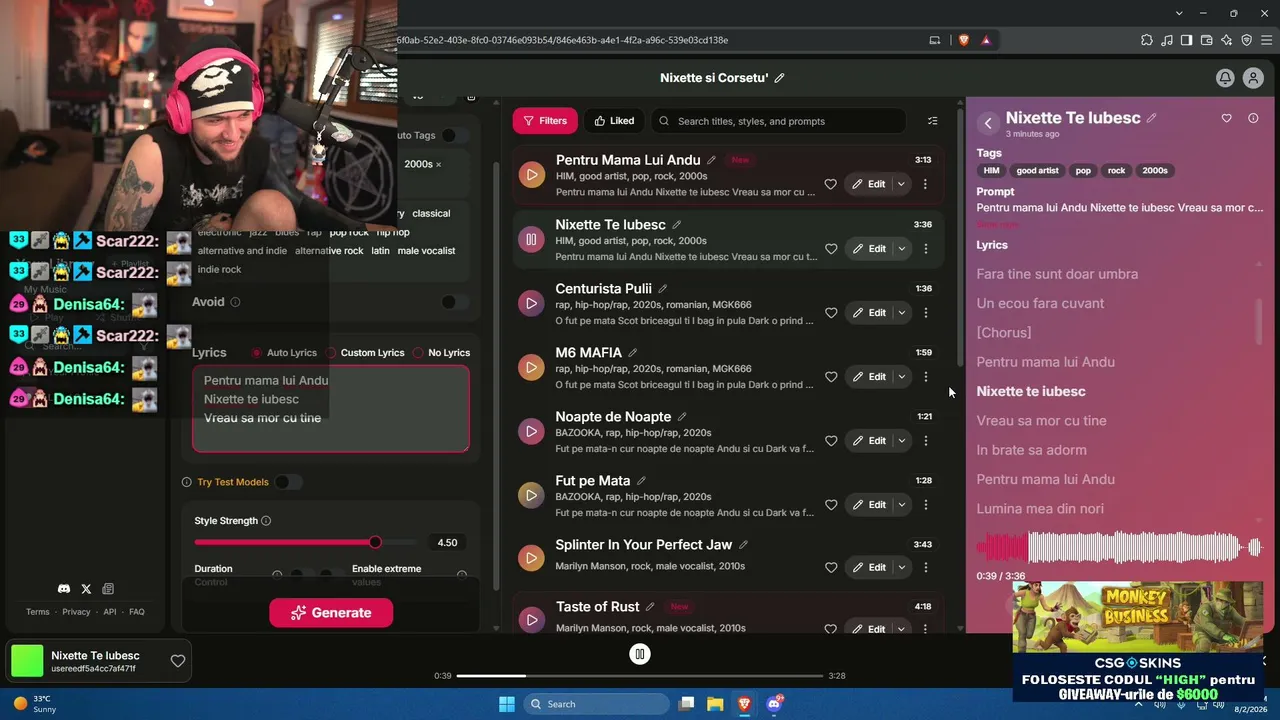The height and width of the screenshot is (720, 1280).
Task: Open the Filters panel
Action: tap(545, 121)
